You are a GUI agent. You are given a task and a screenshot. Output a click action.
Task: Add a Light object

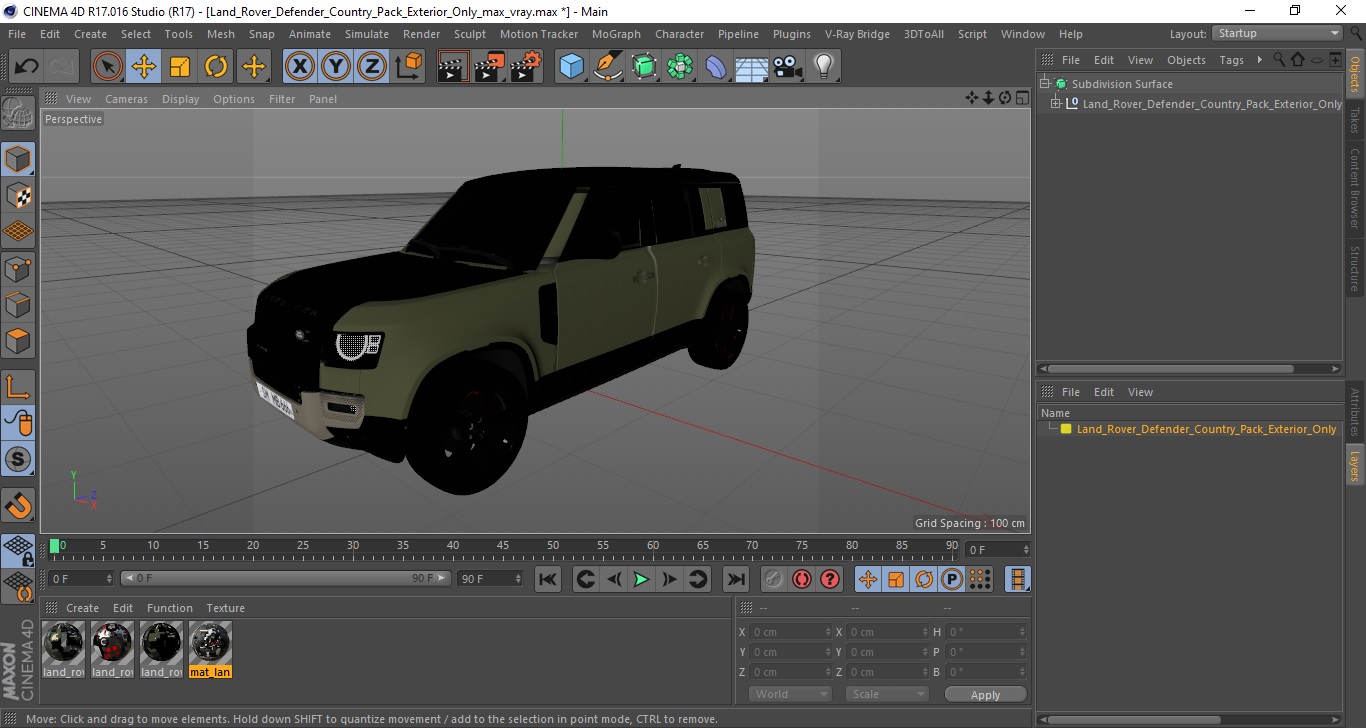[x=824, y=67]
